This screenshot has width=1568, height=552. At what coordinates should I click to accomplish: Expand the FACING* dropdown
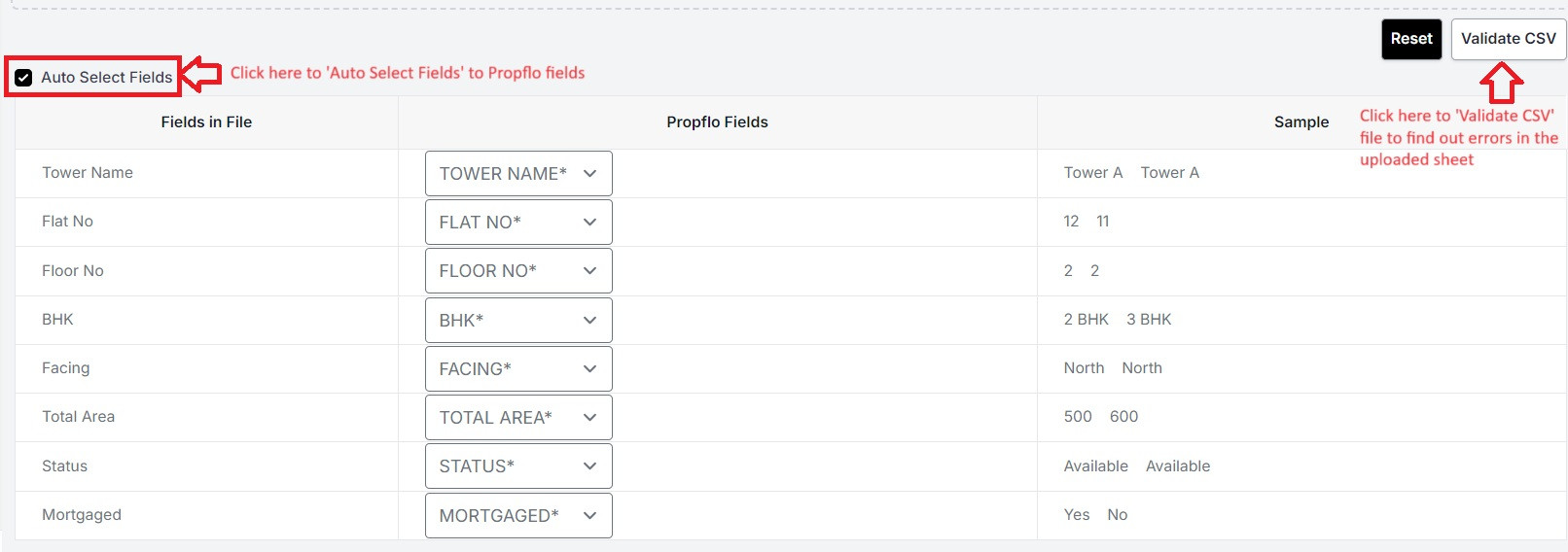click(x=518, y=368)
